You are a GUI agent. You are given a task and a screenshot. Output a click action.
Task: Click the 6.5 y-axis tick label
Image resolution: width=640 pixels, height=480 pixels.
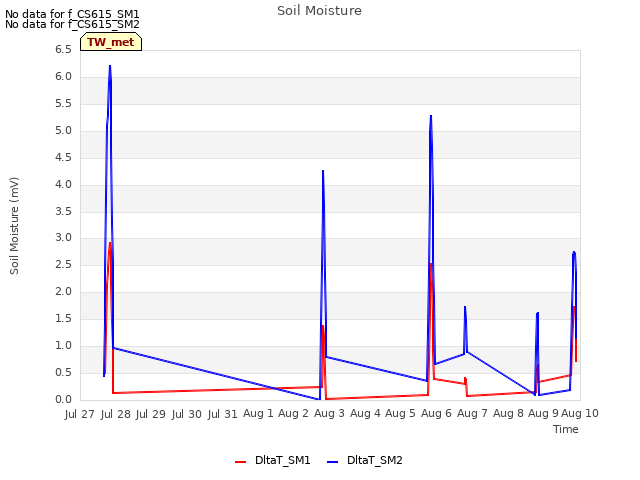pos(63,49)
